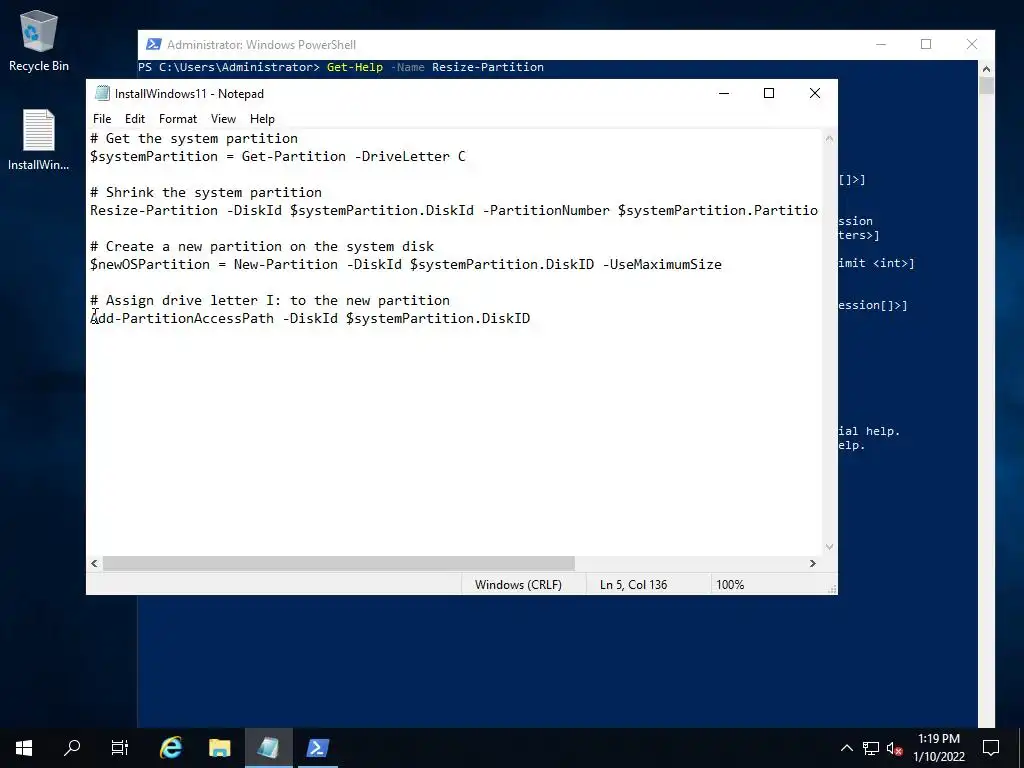Switch to PowerShell via its taskbar icon

pos(317,748)
